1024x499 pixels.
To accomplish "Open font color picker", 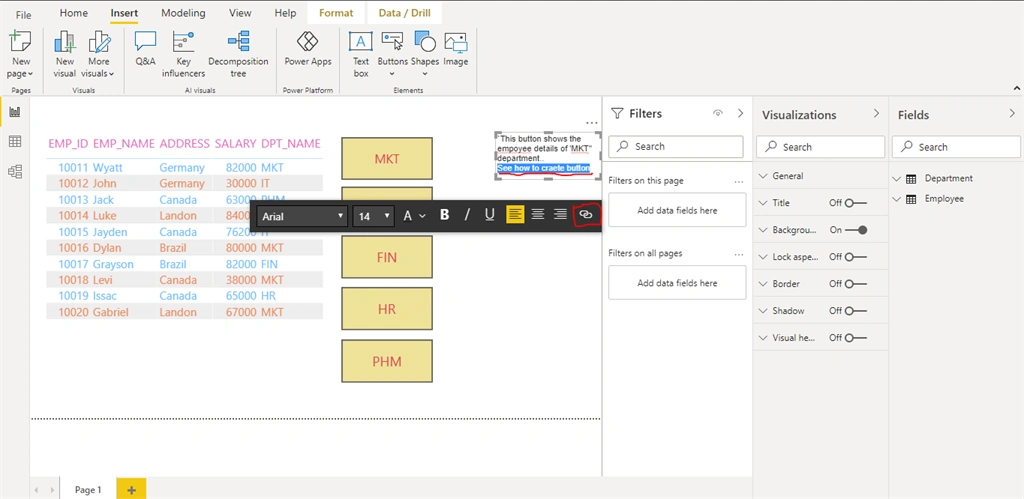I will point(413,215).
